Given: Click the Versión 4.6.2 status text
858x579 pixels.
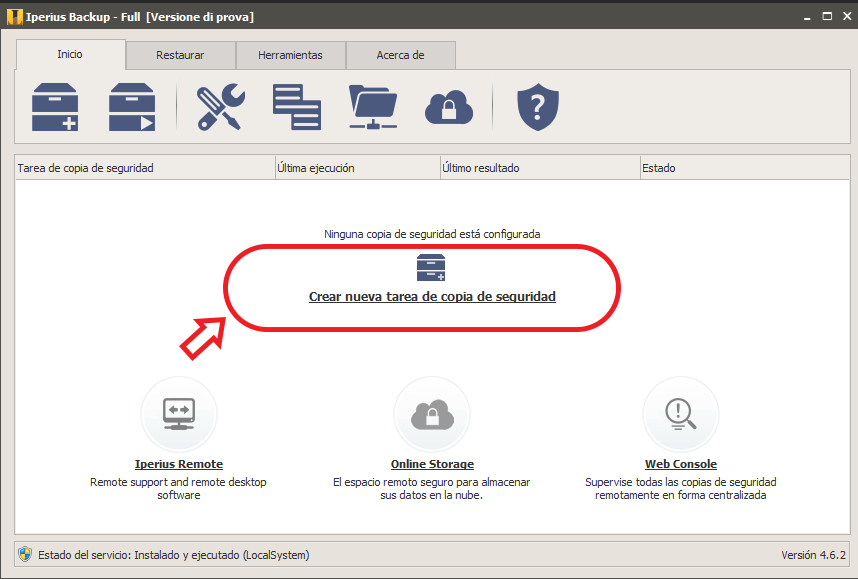Looking at the screenshot, I should click(x=813, y=555).
